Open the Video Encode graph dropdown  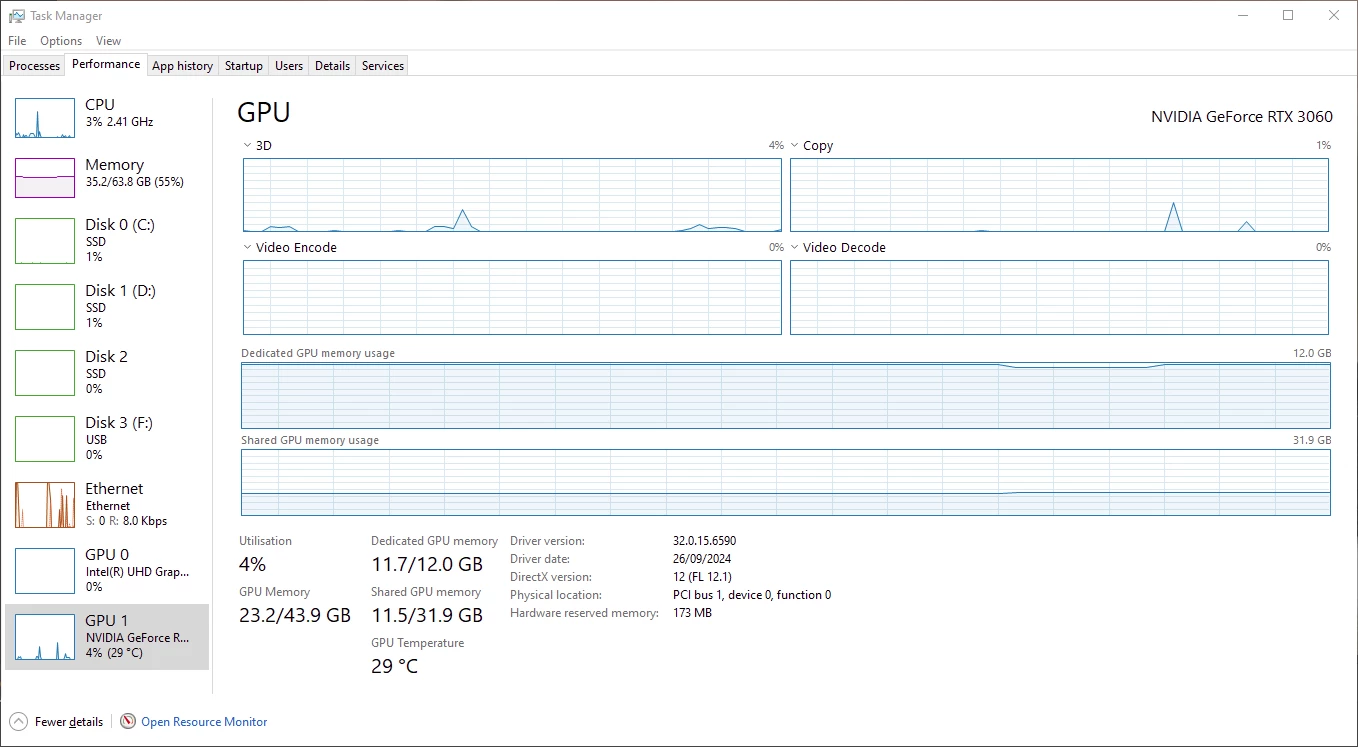point(247,247)
